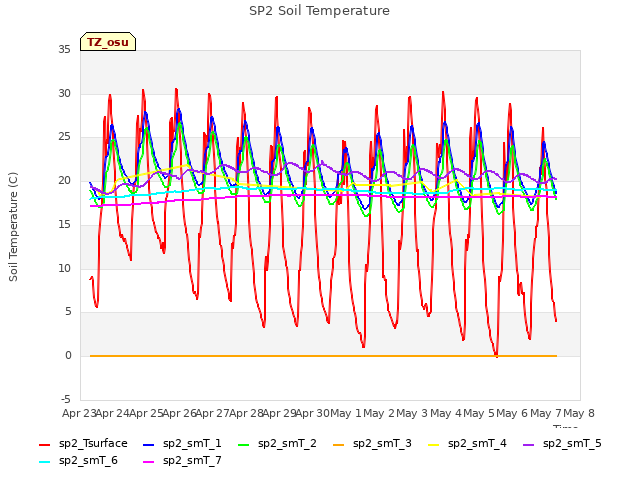Toggle sp2_smT_5 legend entry

tap(562, 444)
